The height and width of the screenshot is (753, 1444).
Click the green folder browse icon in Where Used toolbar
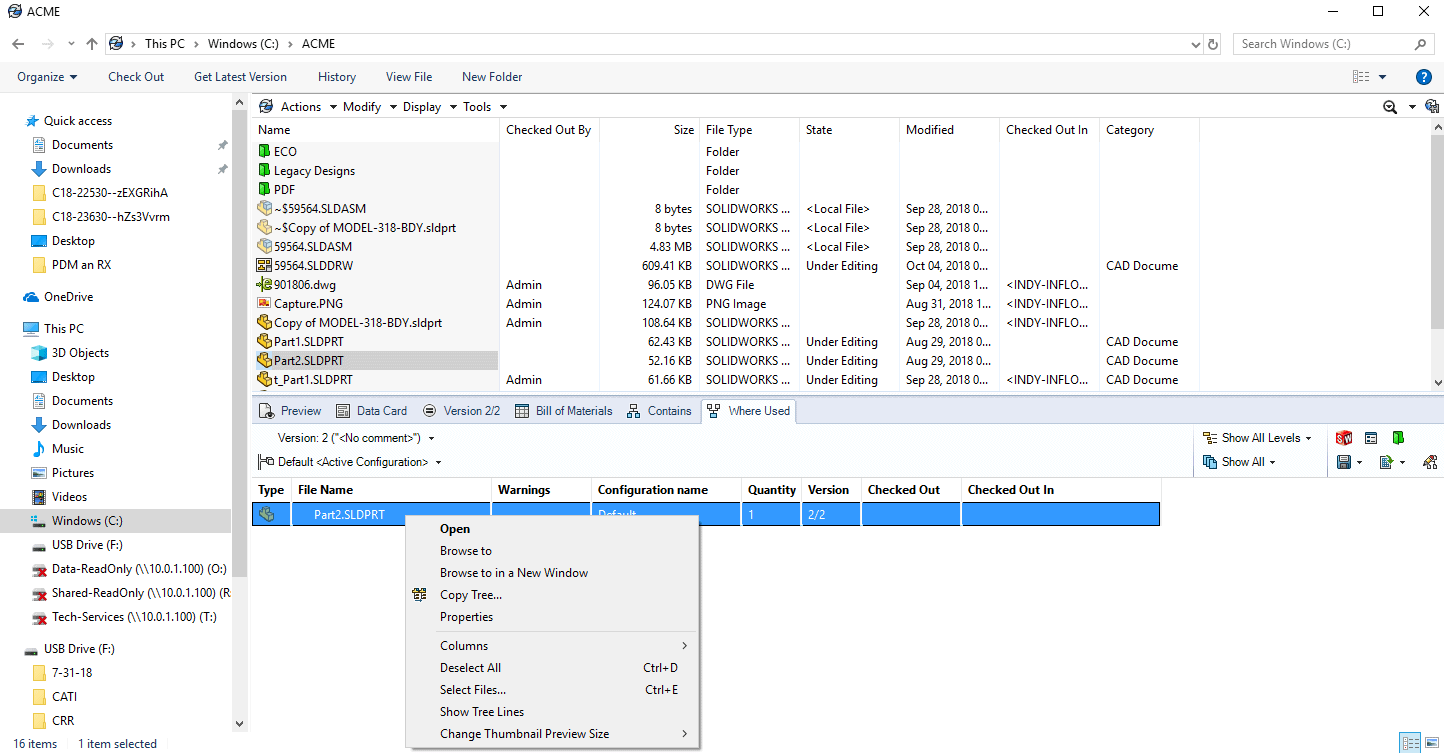point(1398,438)
